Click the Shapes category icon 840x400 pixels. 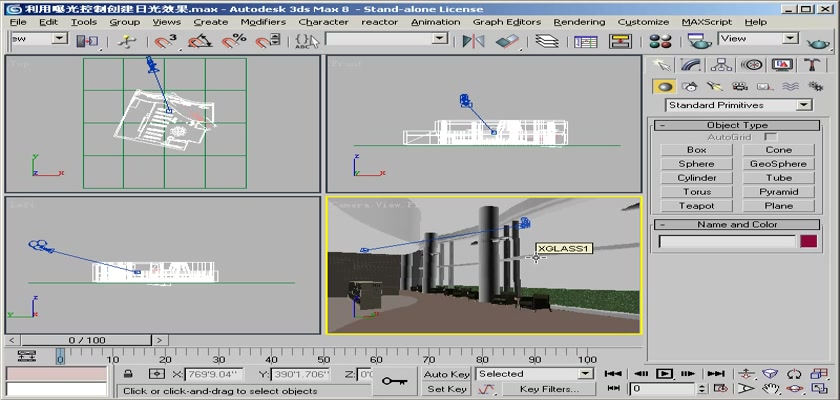[688, 86]
